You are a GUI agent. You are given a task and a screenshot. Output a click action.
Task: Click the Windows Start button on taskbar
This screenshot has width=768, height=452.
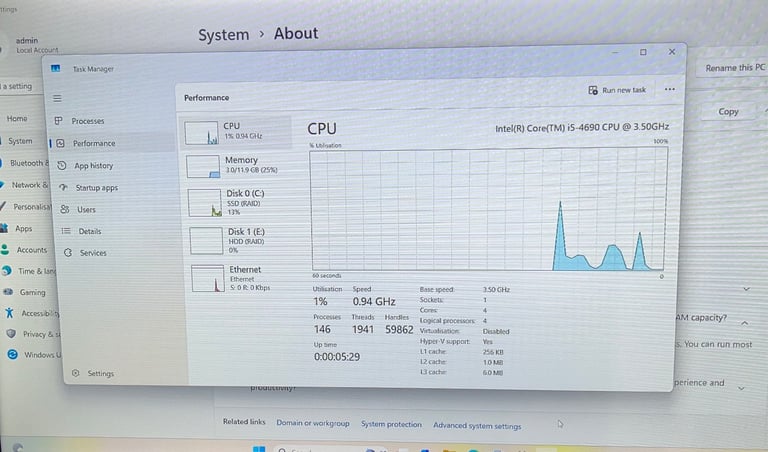coord(259,449)
